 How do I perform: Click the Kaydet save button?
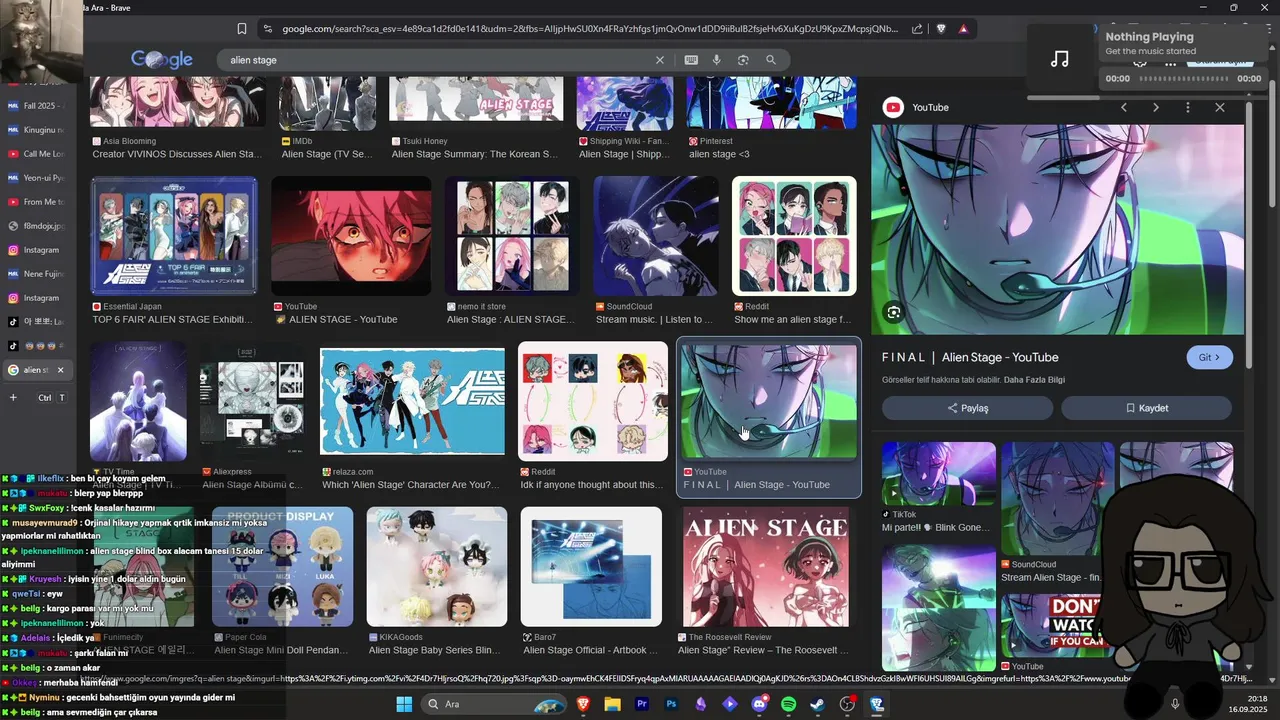(1146, 408)
